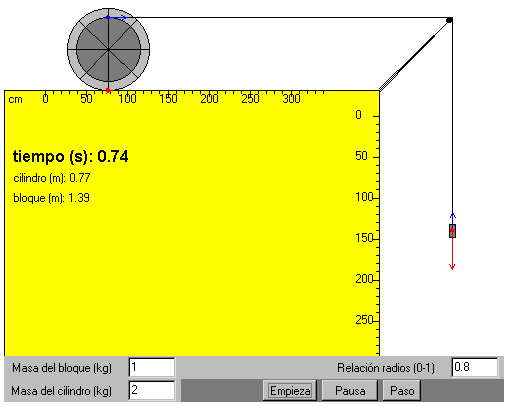Click the cilindro (m) position readout
This screenshot has width=509, height=407.
tap(52, 178)
